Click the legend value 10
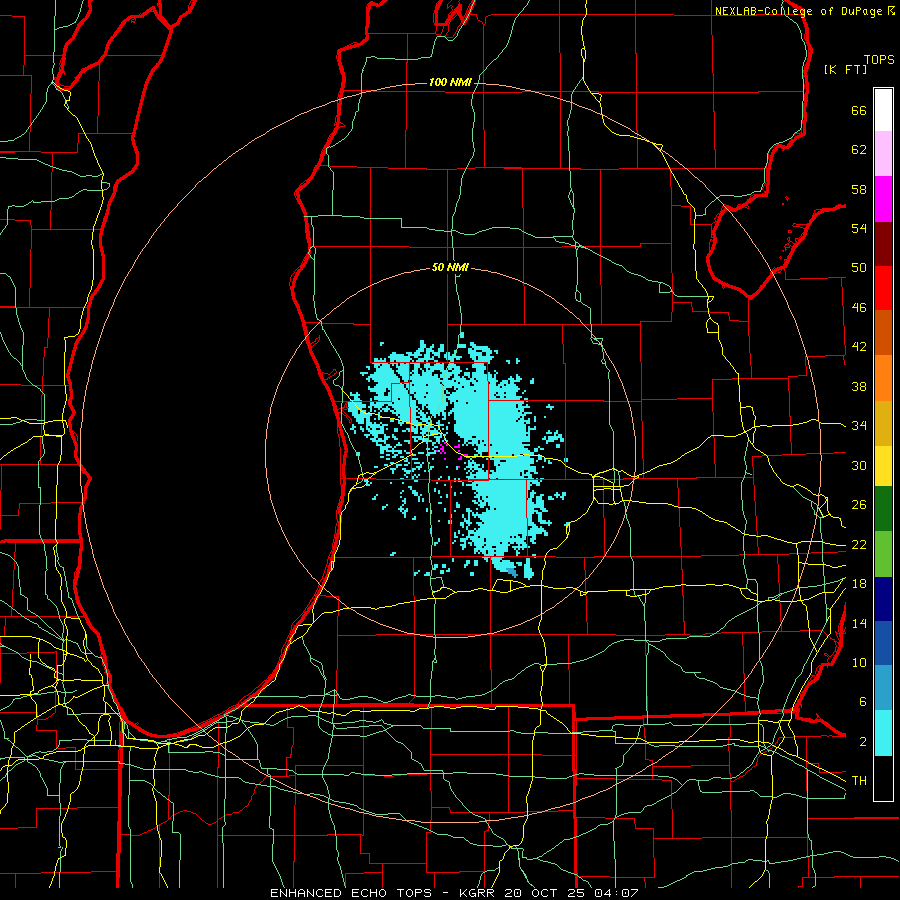 pyautogui.click(x=859, y=662)
